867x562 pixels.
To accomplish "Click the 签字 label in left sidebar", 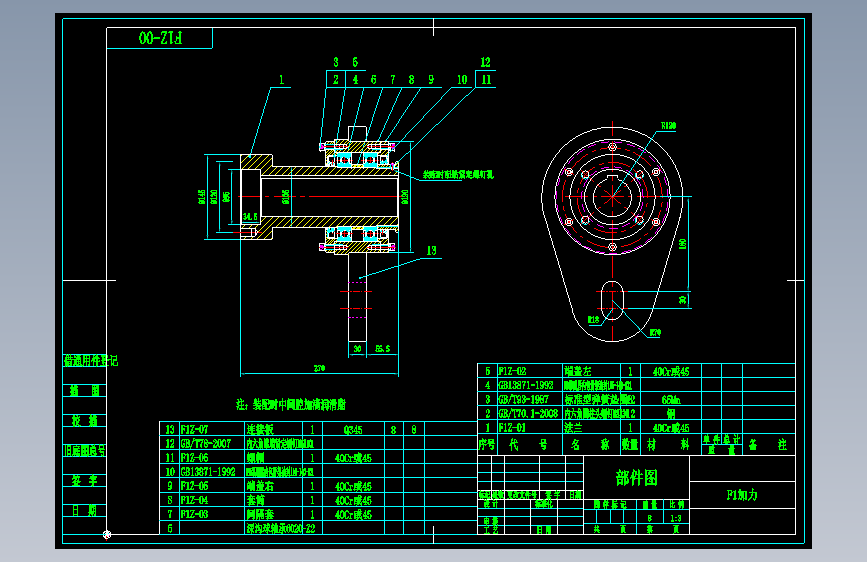I will pyautogui.click(x=85, y=480).
